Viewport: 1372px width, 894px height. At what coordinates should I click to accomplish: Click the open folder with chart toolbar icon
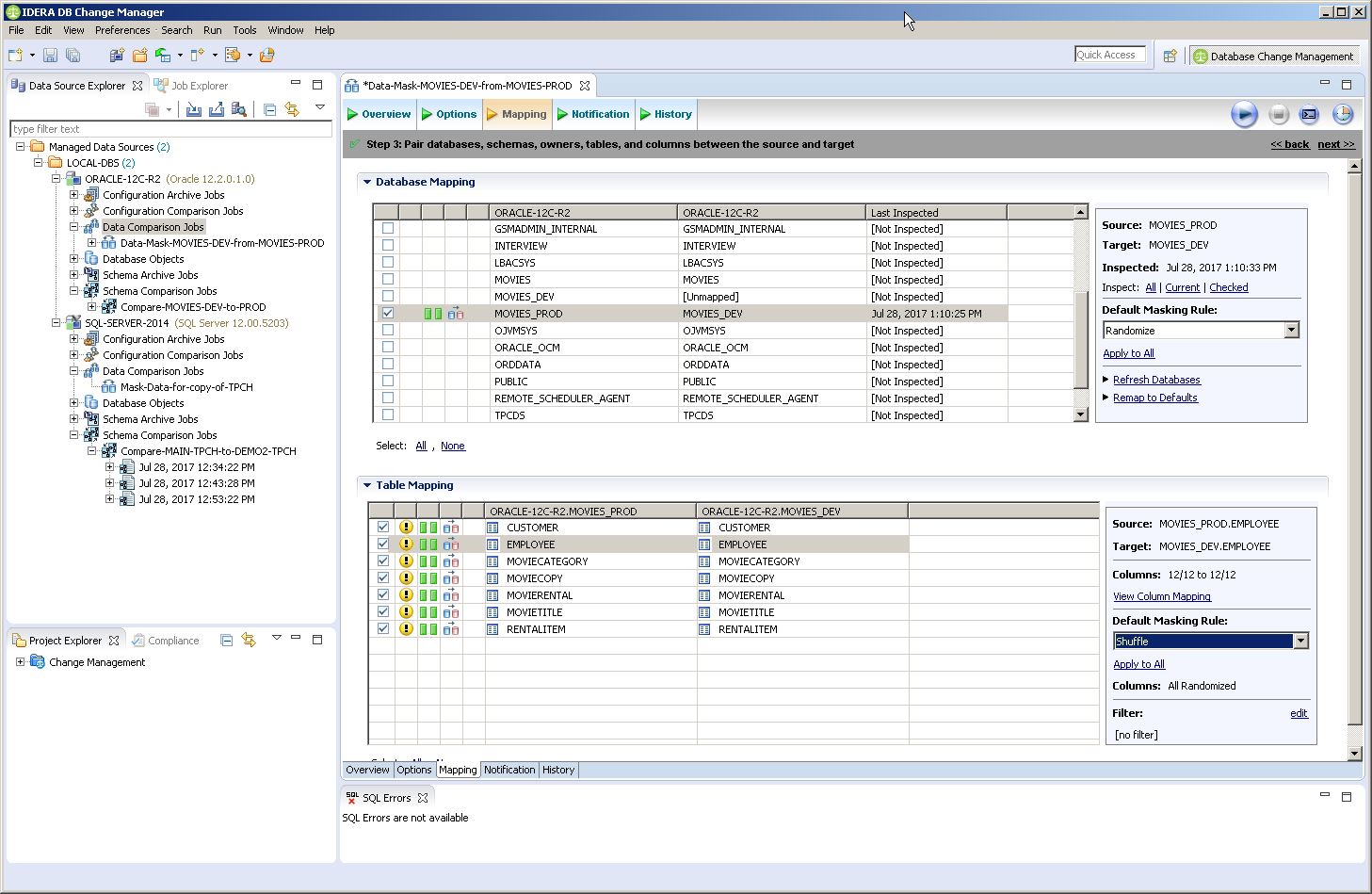(x=266, y=56)
